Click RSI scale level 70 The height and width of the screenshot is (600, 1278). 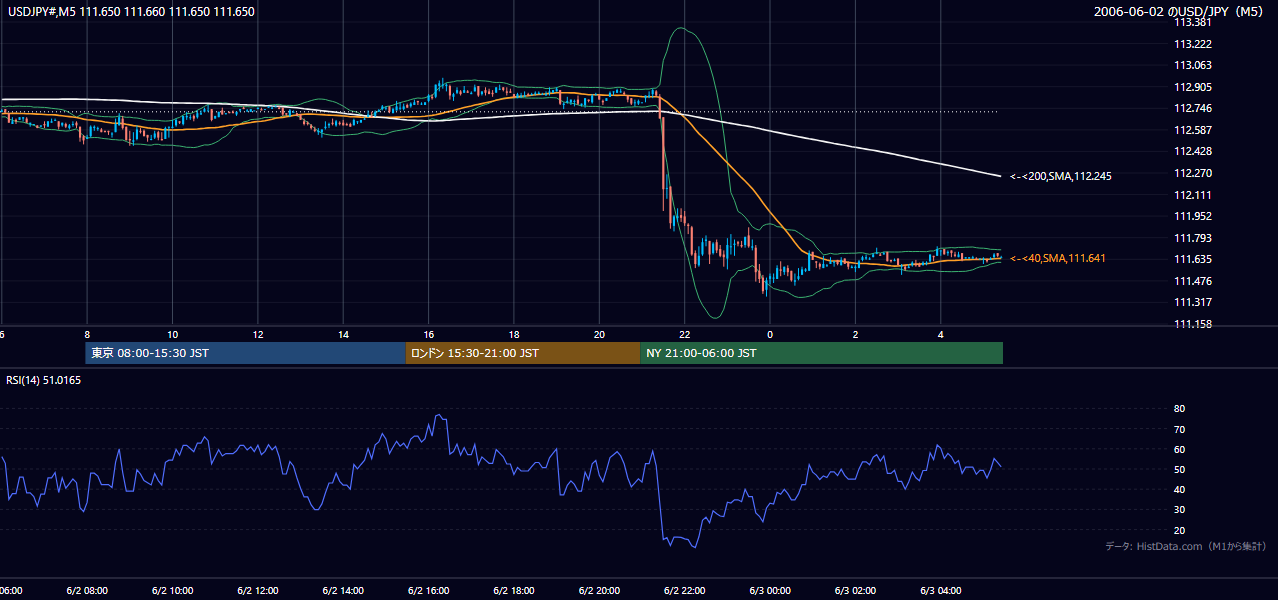point(1179,429)
